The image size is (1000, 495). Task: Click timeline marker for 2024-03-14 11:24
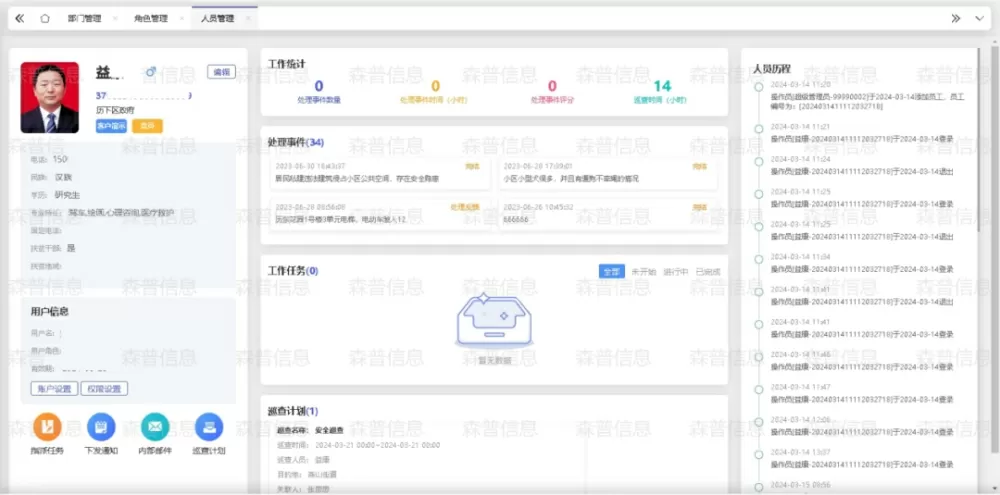758,161
